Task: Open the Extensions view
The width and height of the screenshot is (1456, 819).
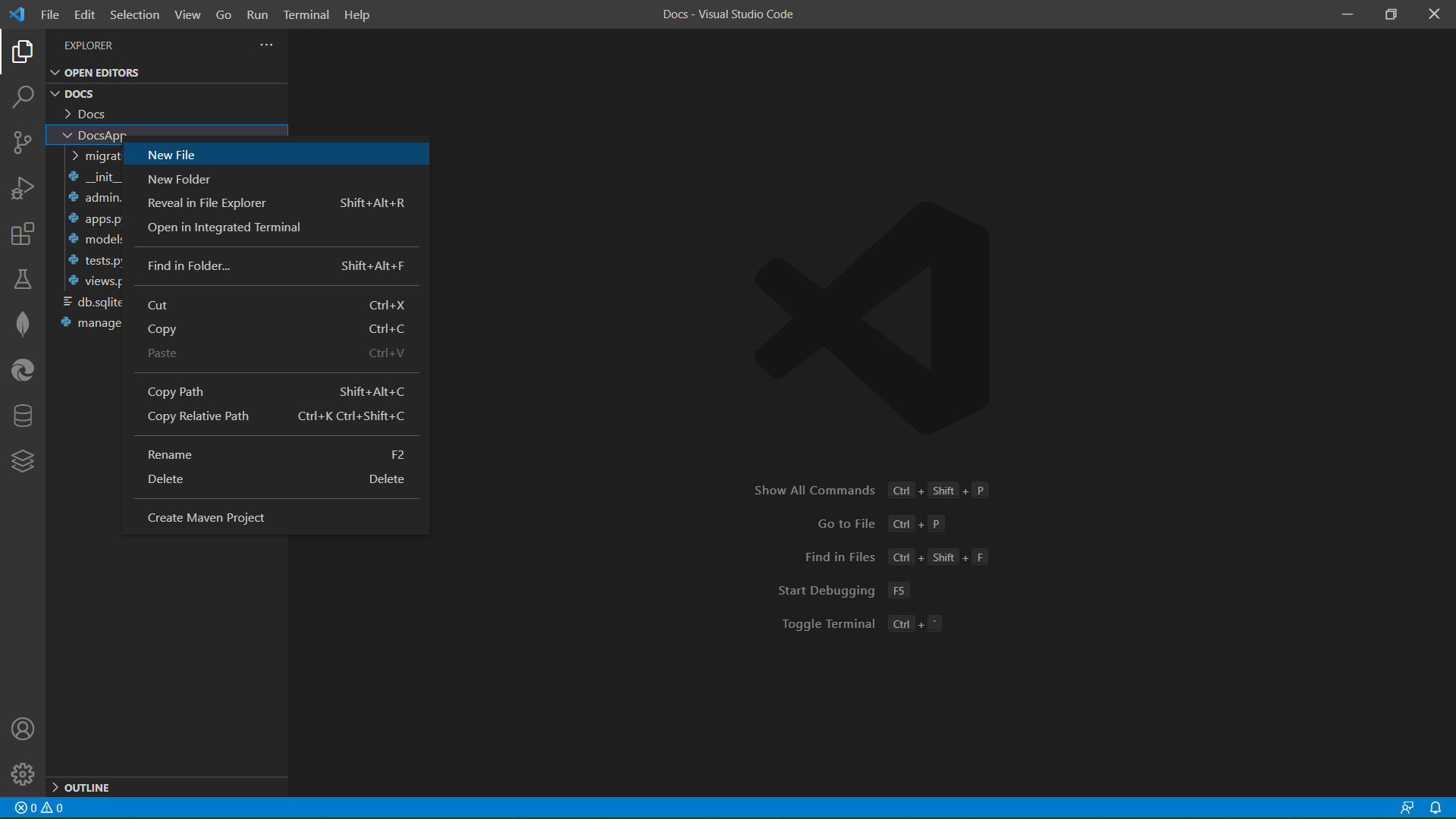Action: (x=23, y=234)
